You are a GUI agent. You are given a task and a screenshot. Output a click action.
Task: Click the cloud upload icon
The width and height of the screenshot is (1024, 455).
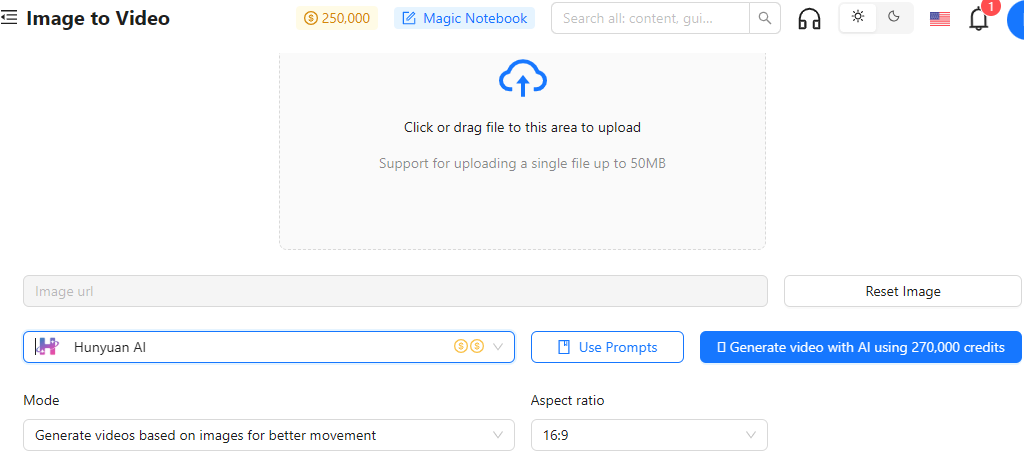click(522, 78)
